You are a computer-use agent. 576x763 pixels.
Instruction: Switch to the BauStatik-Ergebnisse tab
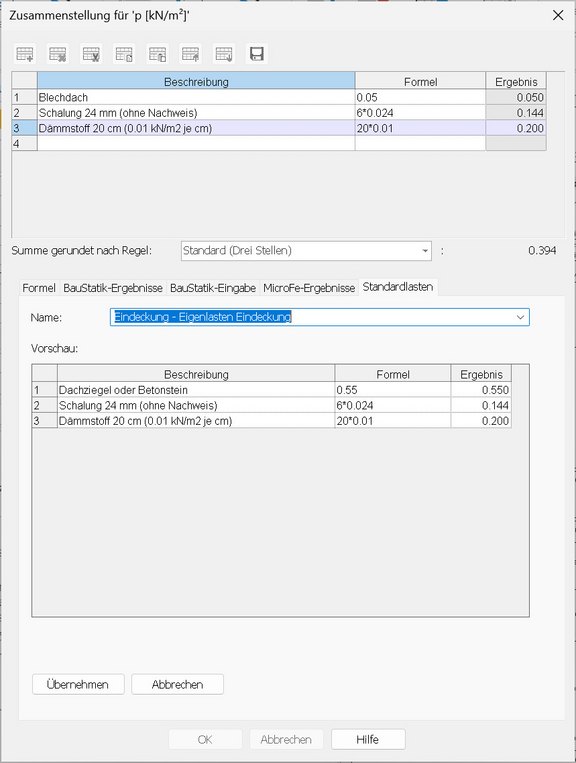(x=113, y=288)
